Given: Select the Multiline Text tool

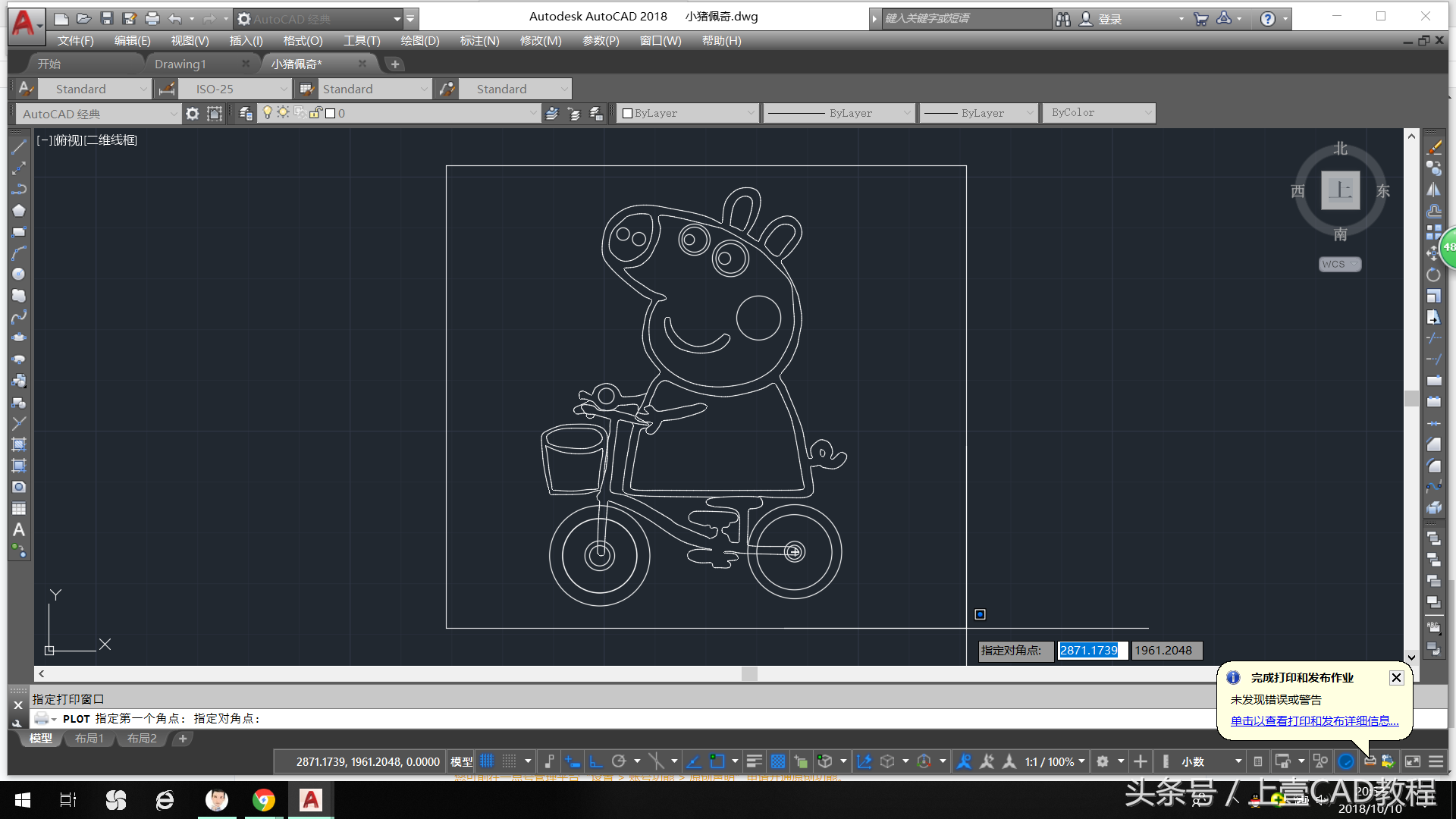Looking at the screenshot, I should (x=19, y=529).
